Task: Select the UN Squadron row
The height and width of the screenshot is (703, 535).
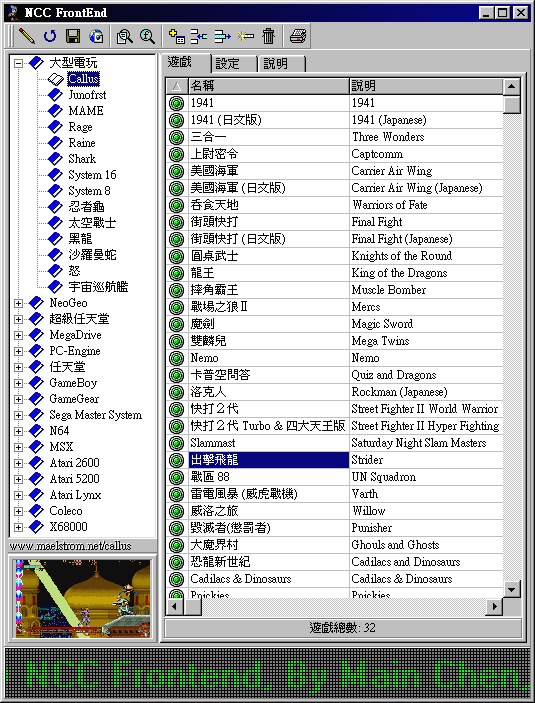Action: tap(335, 477)
